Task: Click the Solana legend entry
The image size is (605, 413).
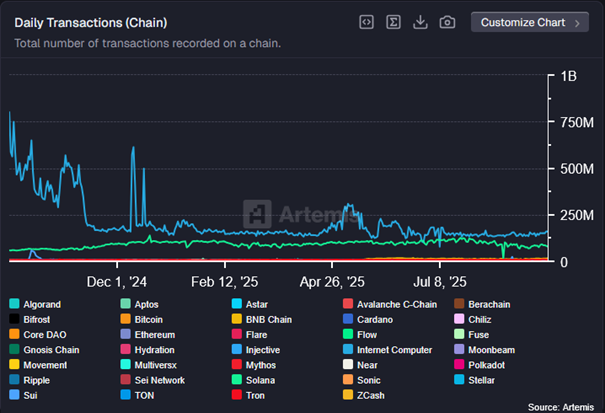Action: click(x=253, y=380)
